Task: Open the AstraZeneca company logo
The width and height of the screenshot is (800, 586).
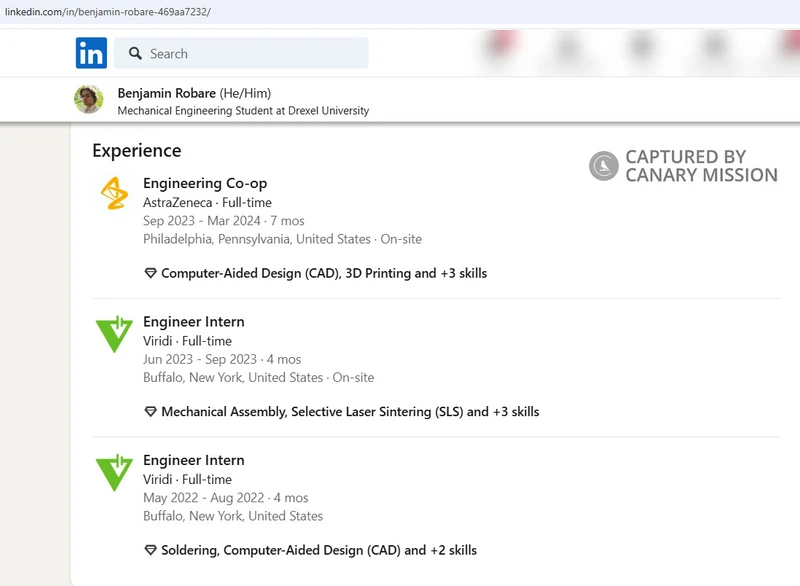Action: tap(114, 193)
